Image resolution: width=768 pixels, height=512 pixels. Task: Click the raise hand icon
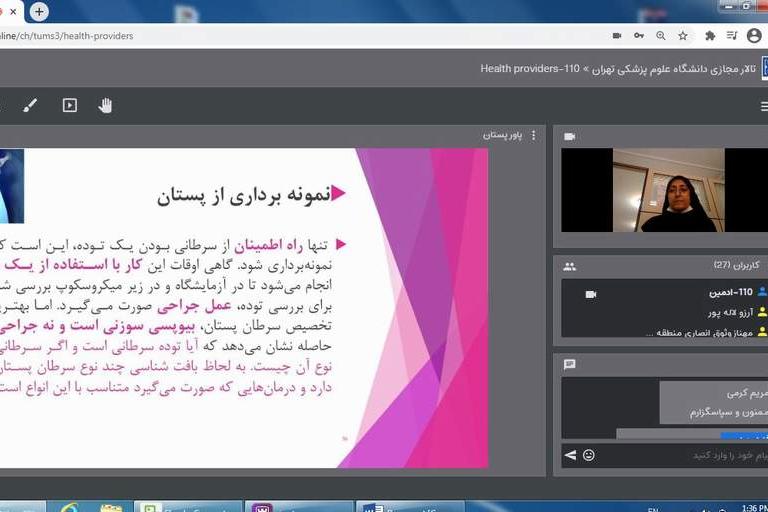[x=105, y=105]
